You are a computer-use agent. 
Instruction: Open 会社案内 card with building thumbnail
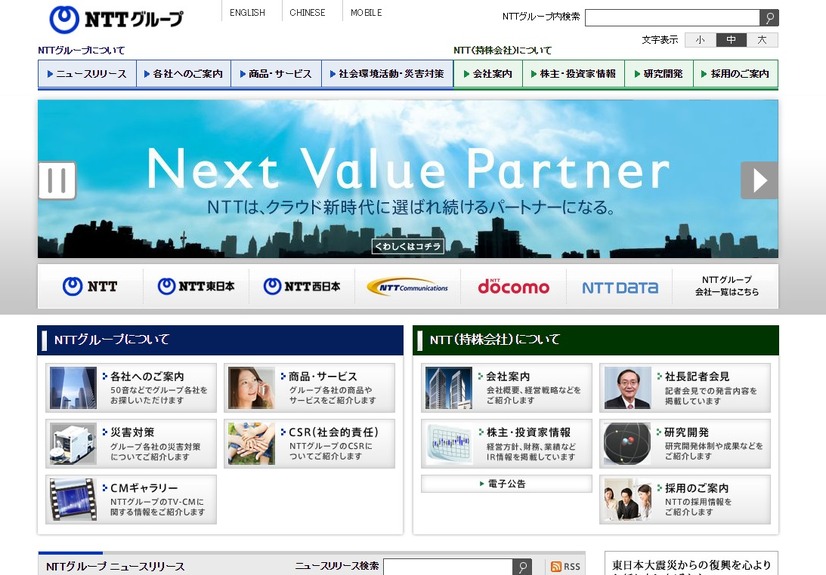point(507,388)
